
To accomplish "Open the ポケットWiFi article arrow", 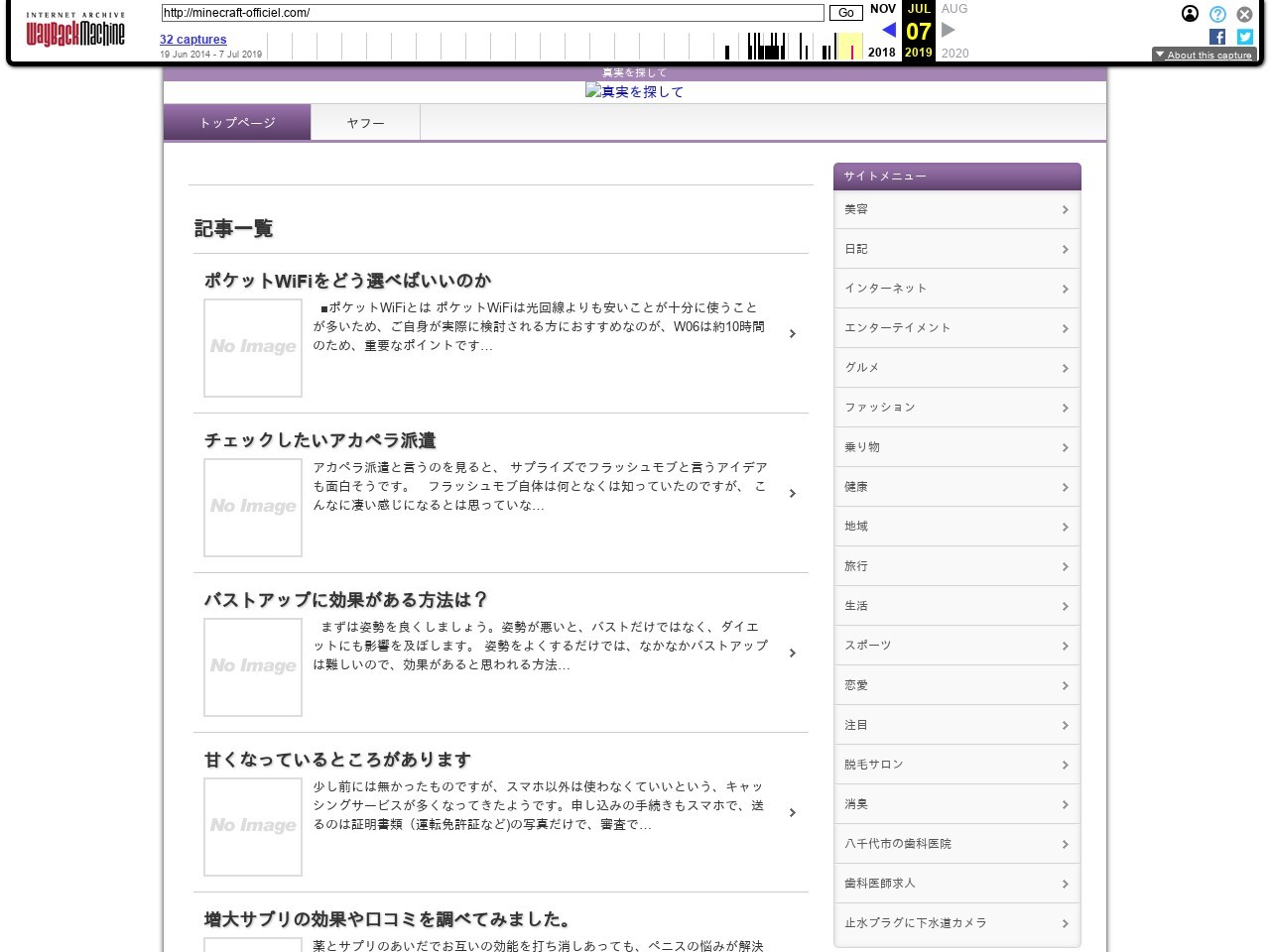I will click(x=792, y=334).
